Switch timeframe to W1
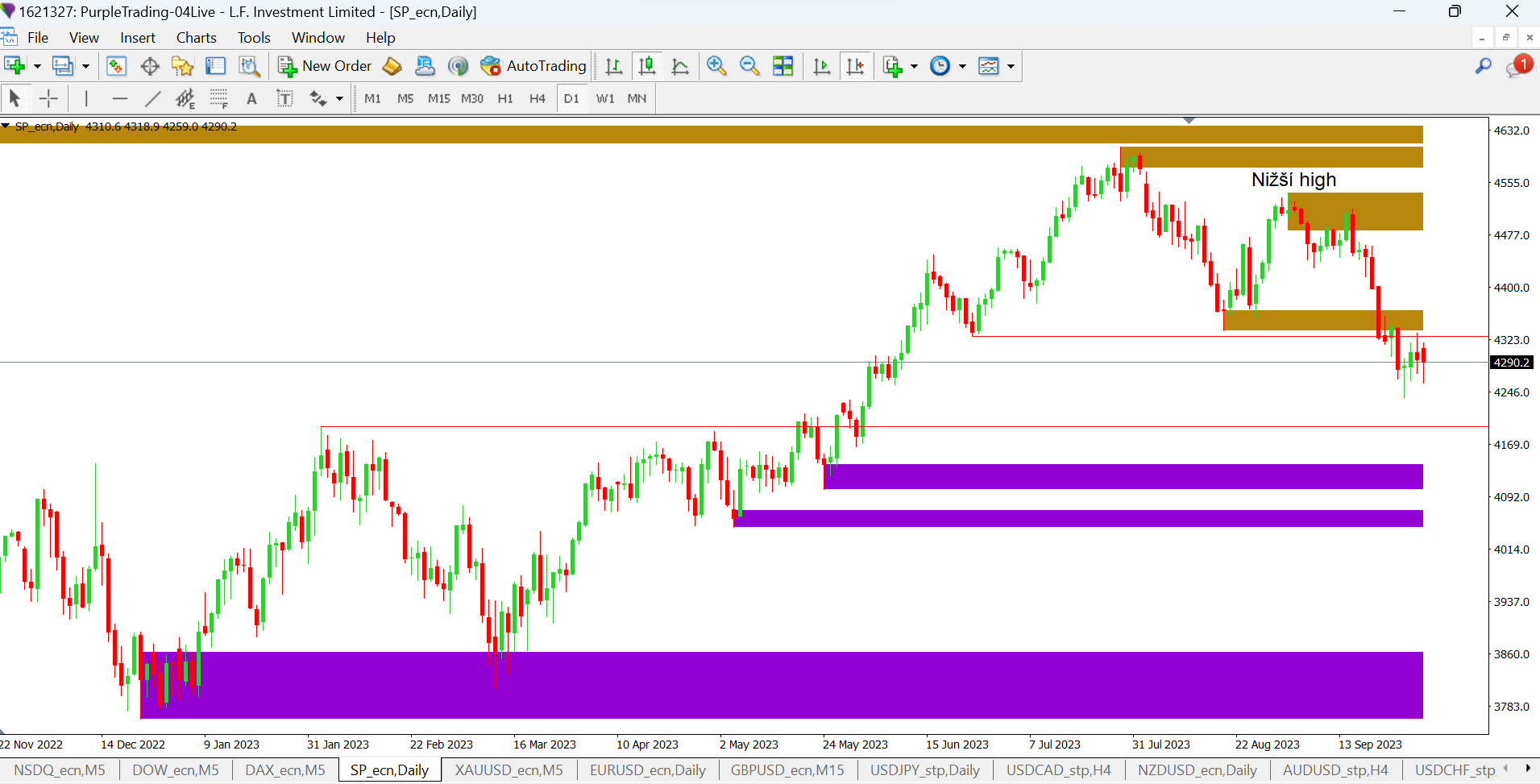Image resolution: width=1540 pixels, height=784 pixels. coord(605,98)
